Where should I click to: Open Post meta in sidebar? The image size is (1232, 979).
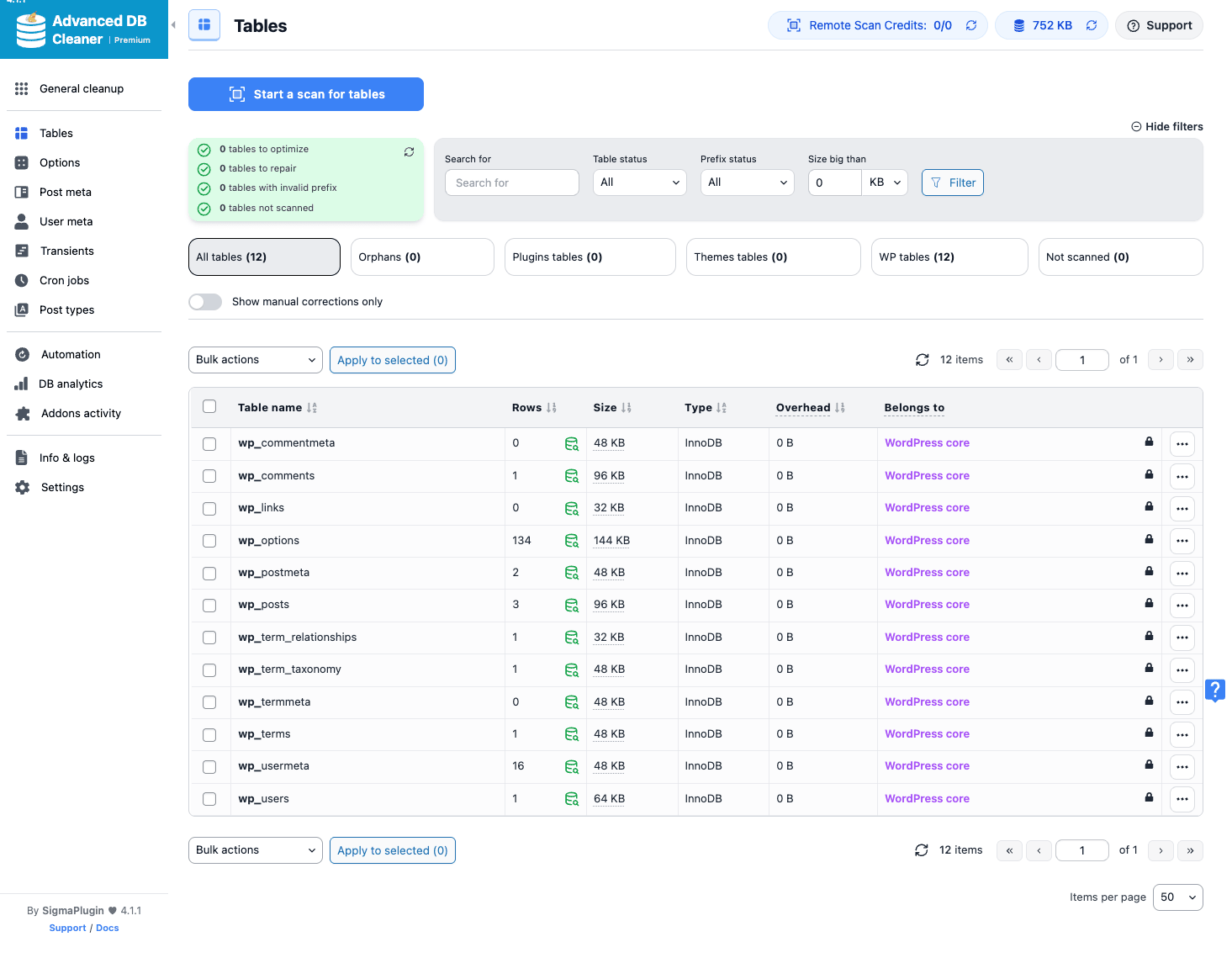(x=66, y=192)
